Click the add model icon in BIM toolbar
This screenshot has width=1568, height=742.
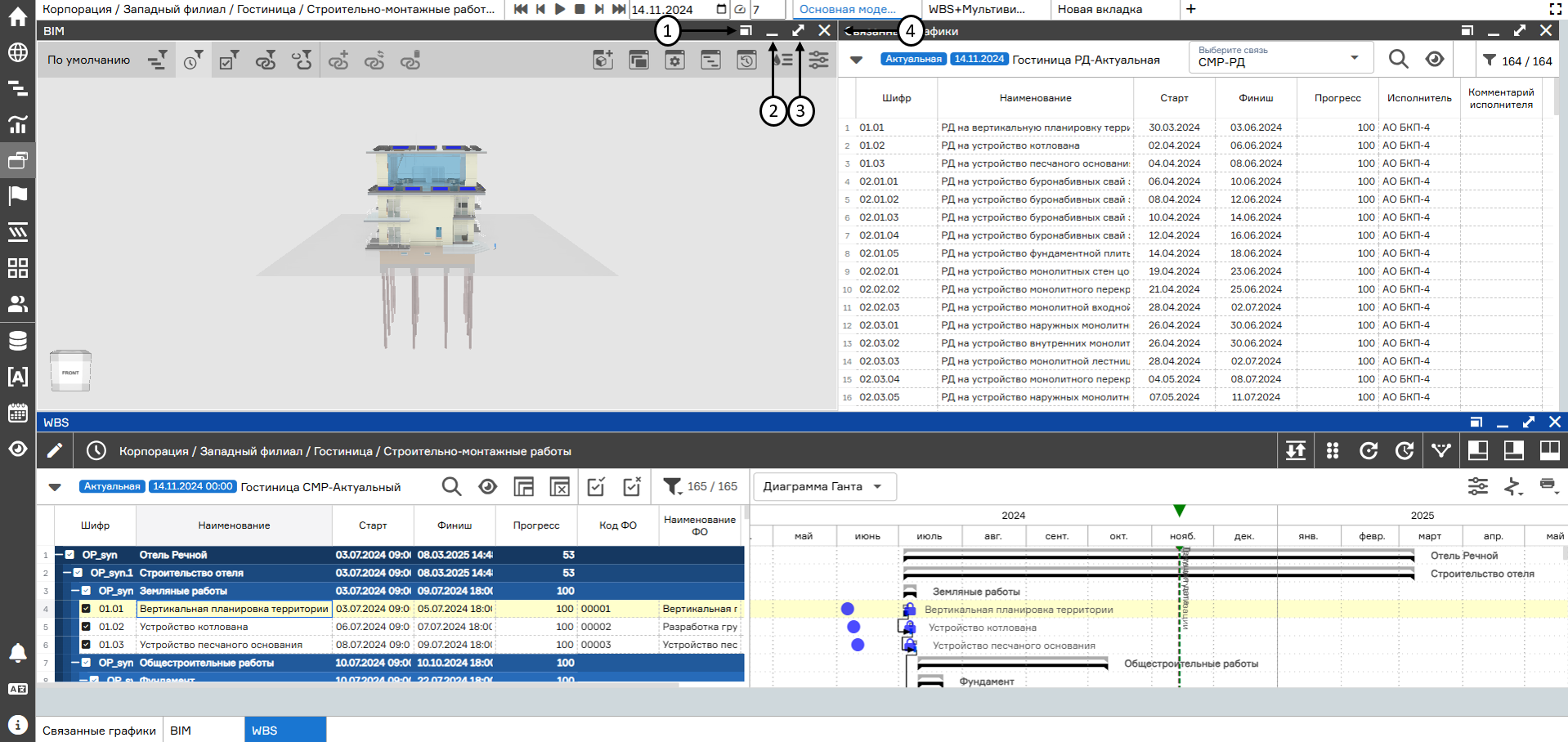click(x=603, y=60)
